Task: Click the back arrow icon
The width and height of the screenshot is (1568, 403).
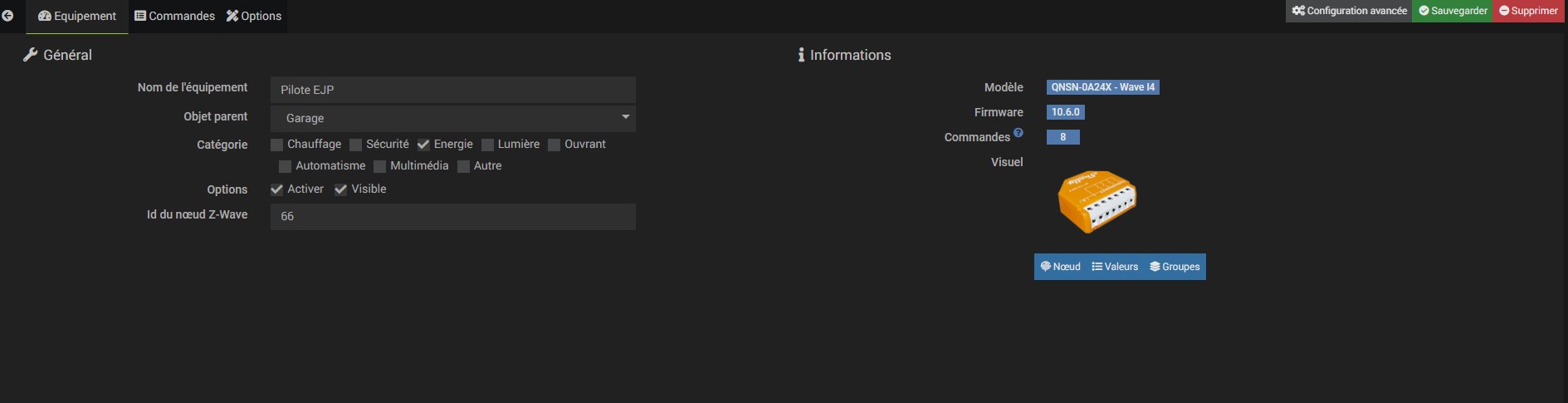Action: 7,16
